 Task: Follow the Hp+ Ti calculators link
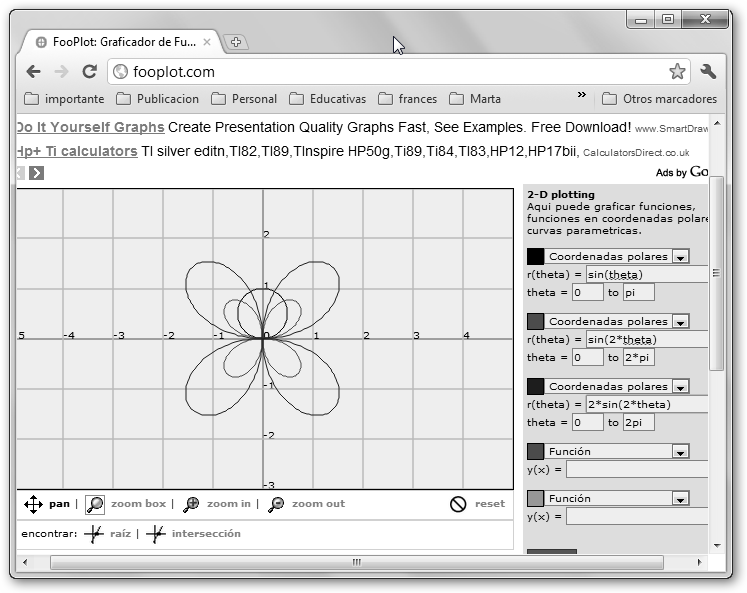[x=77, y=152]
